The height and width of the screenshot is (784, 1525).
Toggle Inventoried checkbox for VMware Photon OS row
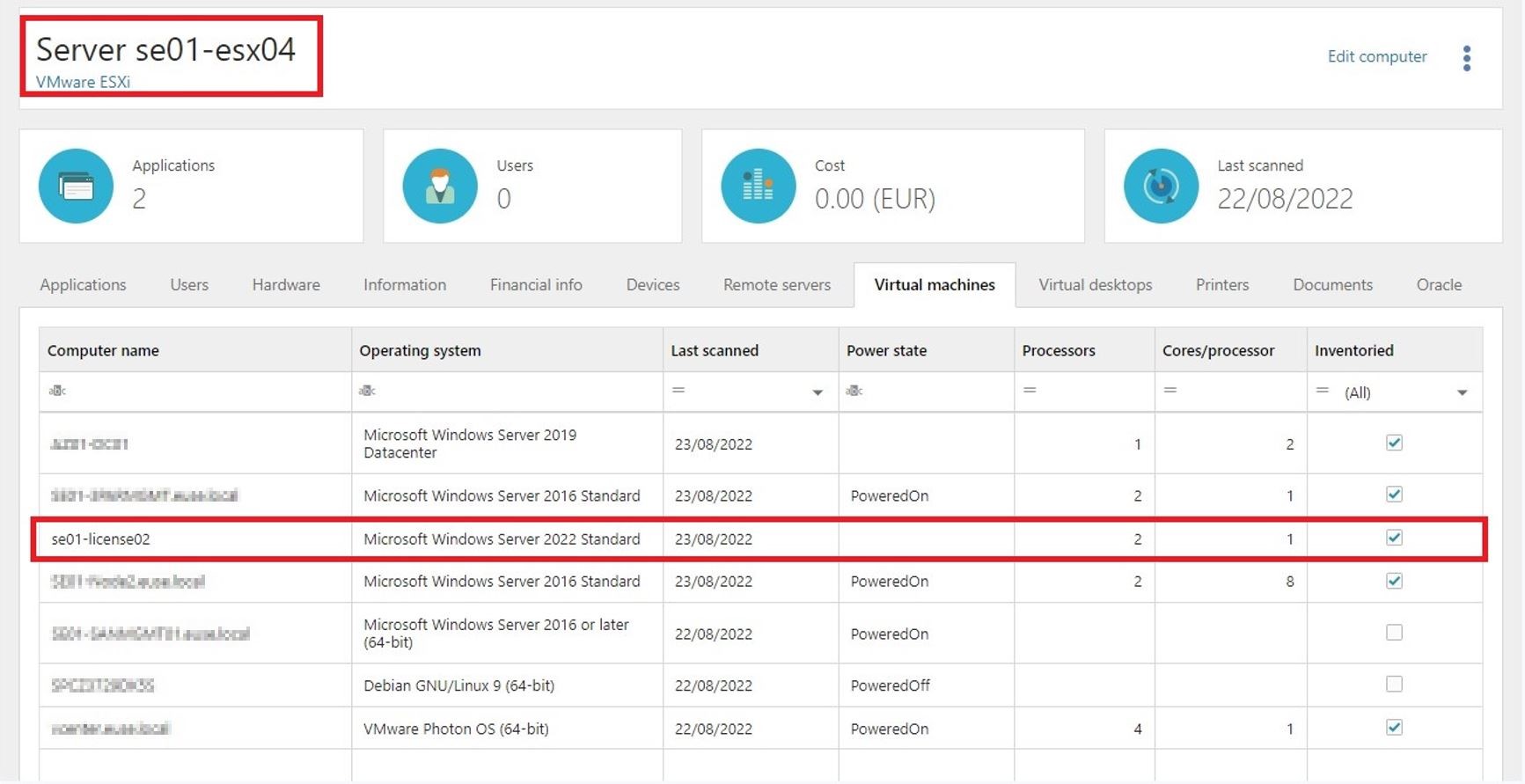1394,727
